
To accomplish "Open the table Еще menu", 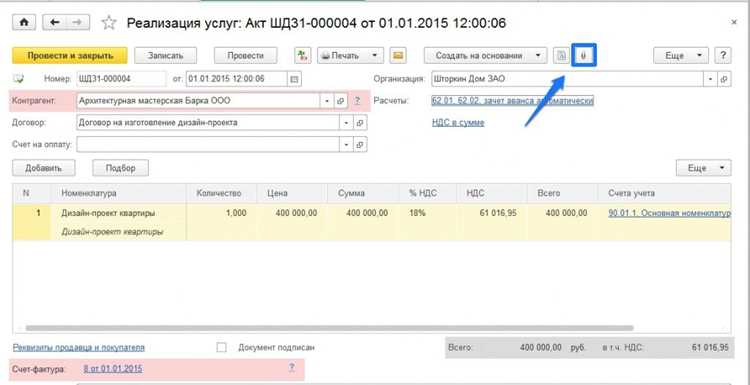I will point(703,168).
